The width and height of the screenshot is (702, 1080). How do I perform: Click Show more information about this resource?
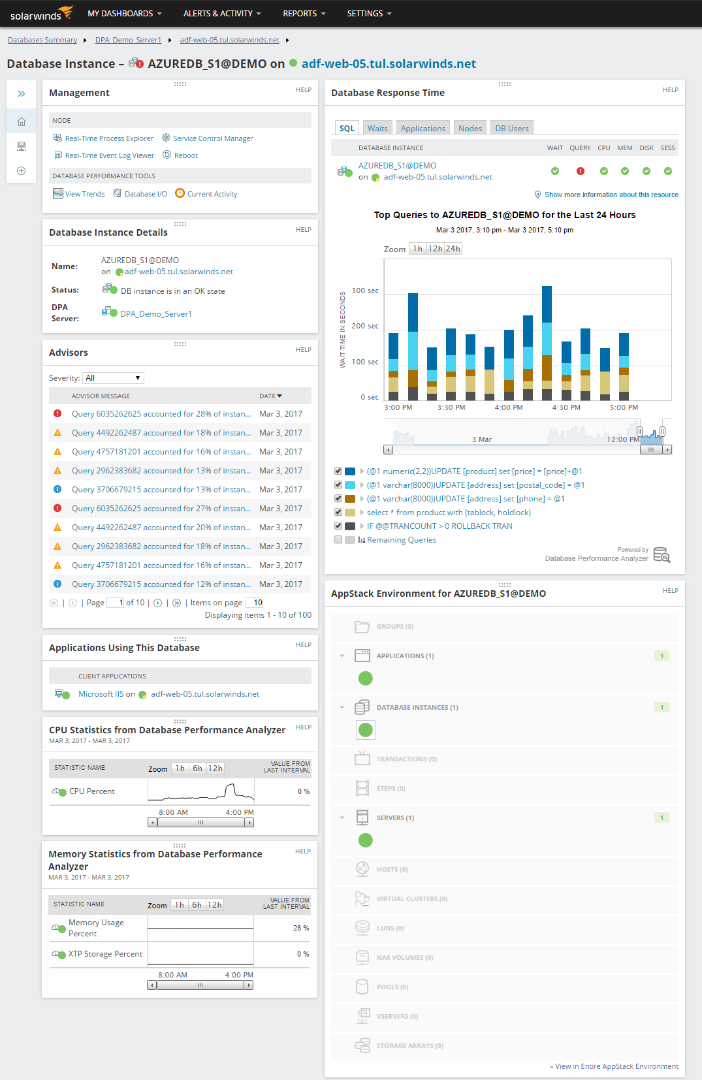[x=611, y=195]
